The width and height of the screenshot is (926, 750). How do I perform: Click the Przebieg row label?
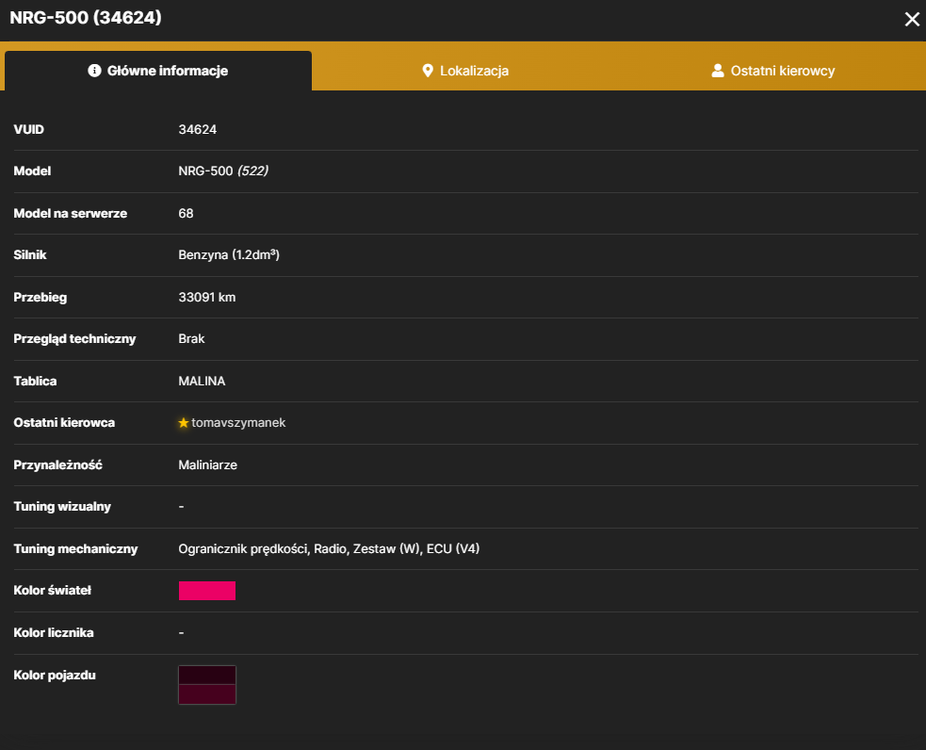point(40,297)
